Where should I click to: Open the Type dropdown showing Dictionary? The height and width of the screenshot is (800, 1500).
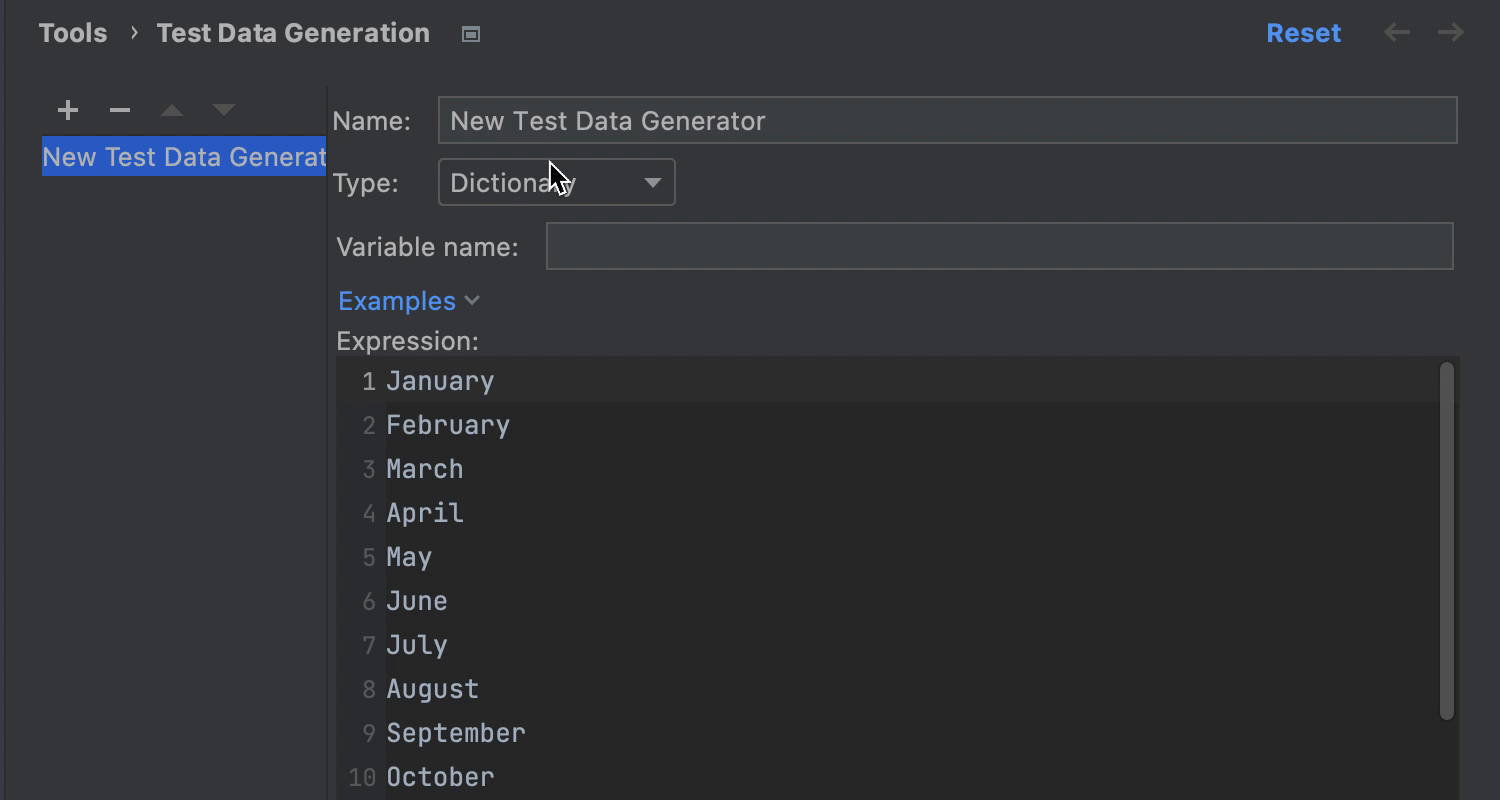point(556,183)
